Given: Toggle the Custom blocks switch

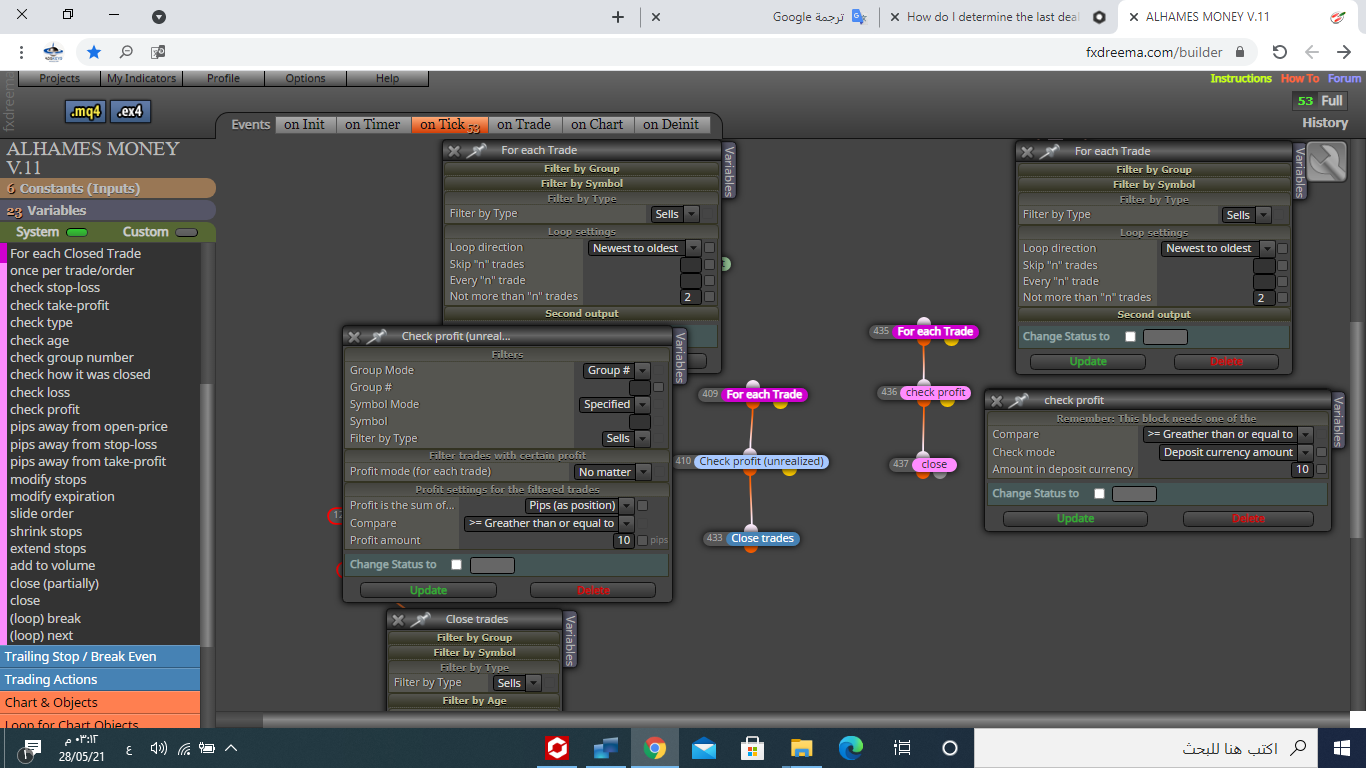Looking at the screenshot, I should click(186, 232).
